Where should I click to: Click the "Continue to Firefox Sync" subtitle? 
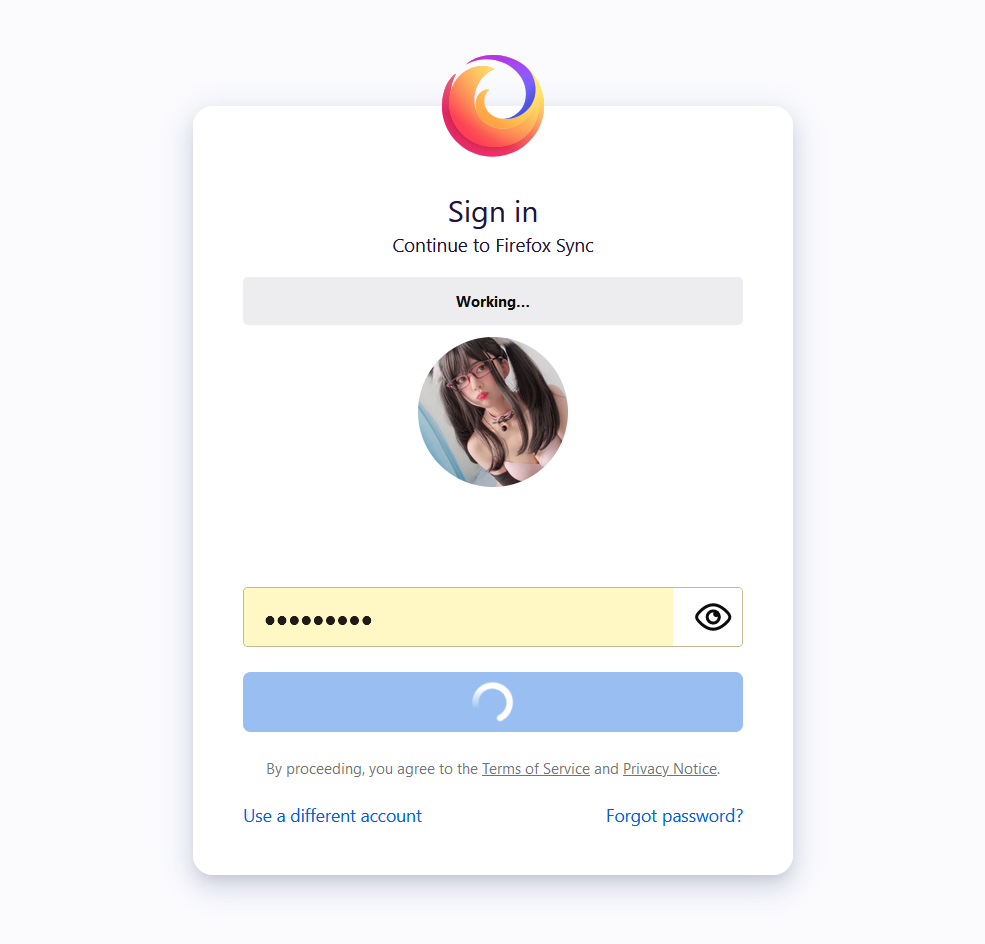493,246
